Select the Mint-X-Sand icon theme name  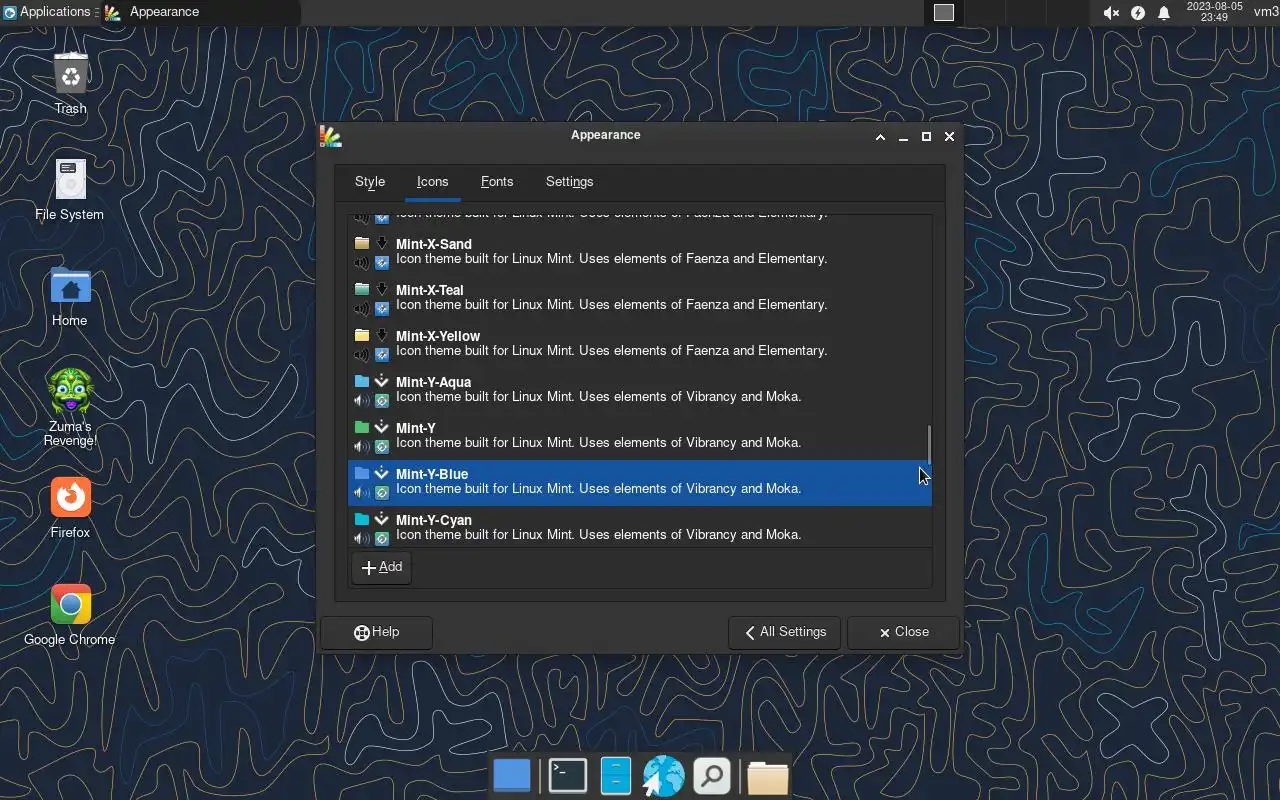[434, 244]
